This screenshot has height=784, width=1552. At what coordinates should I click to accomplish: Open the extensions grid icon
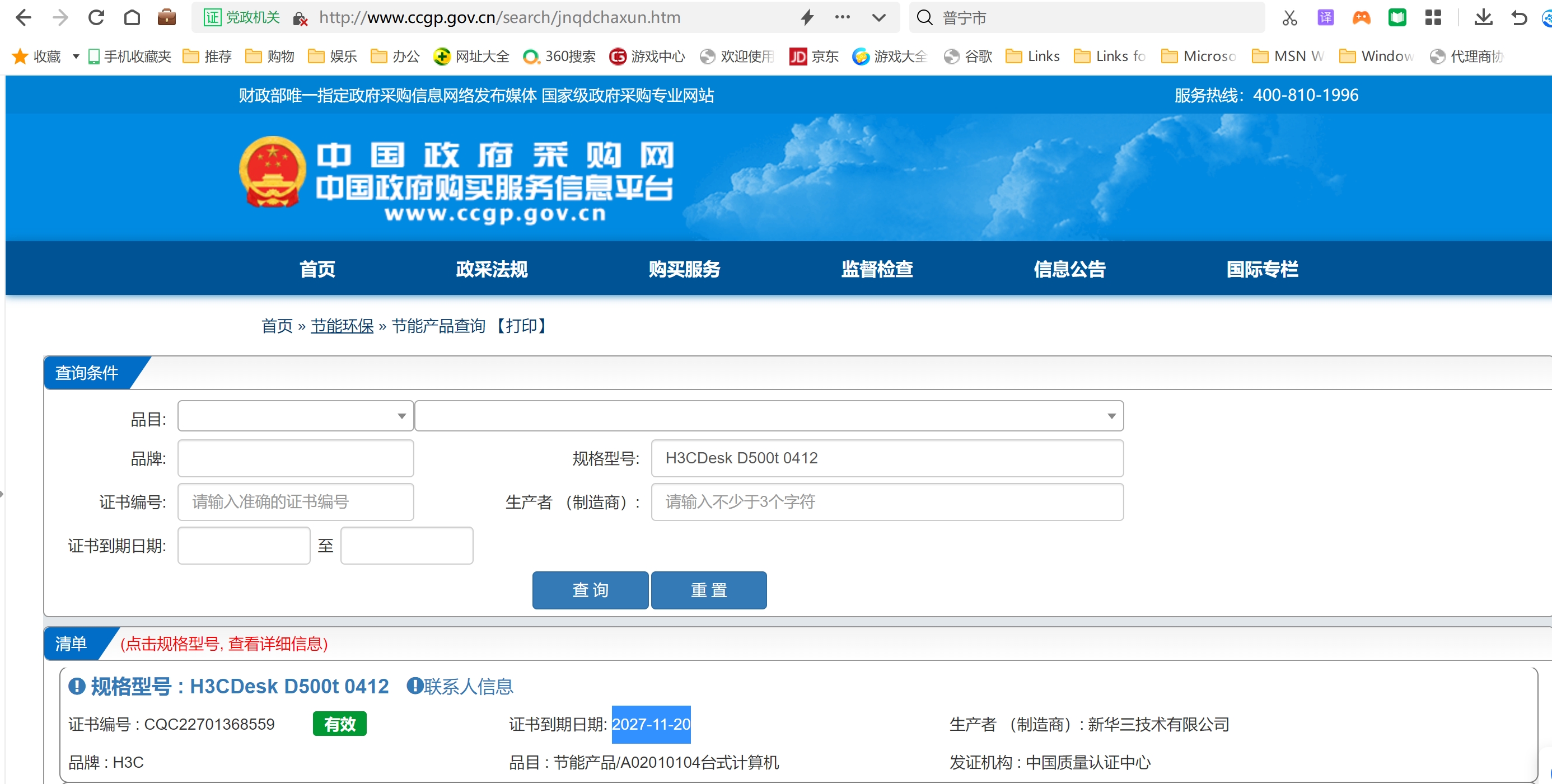(x=1433, y=18)
